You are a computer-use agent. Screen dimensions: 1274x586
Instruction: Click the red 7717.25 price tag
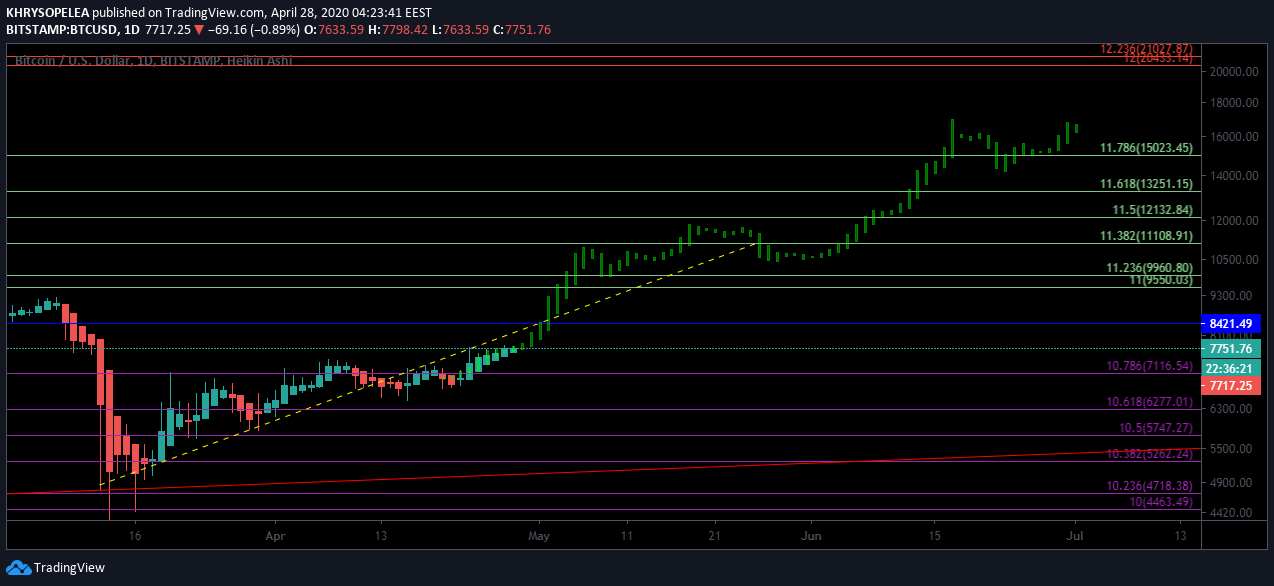pos(1231,385)
